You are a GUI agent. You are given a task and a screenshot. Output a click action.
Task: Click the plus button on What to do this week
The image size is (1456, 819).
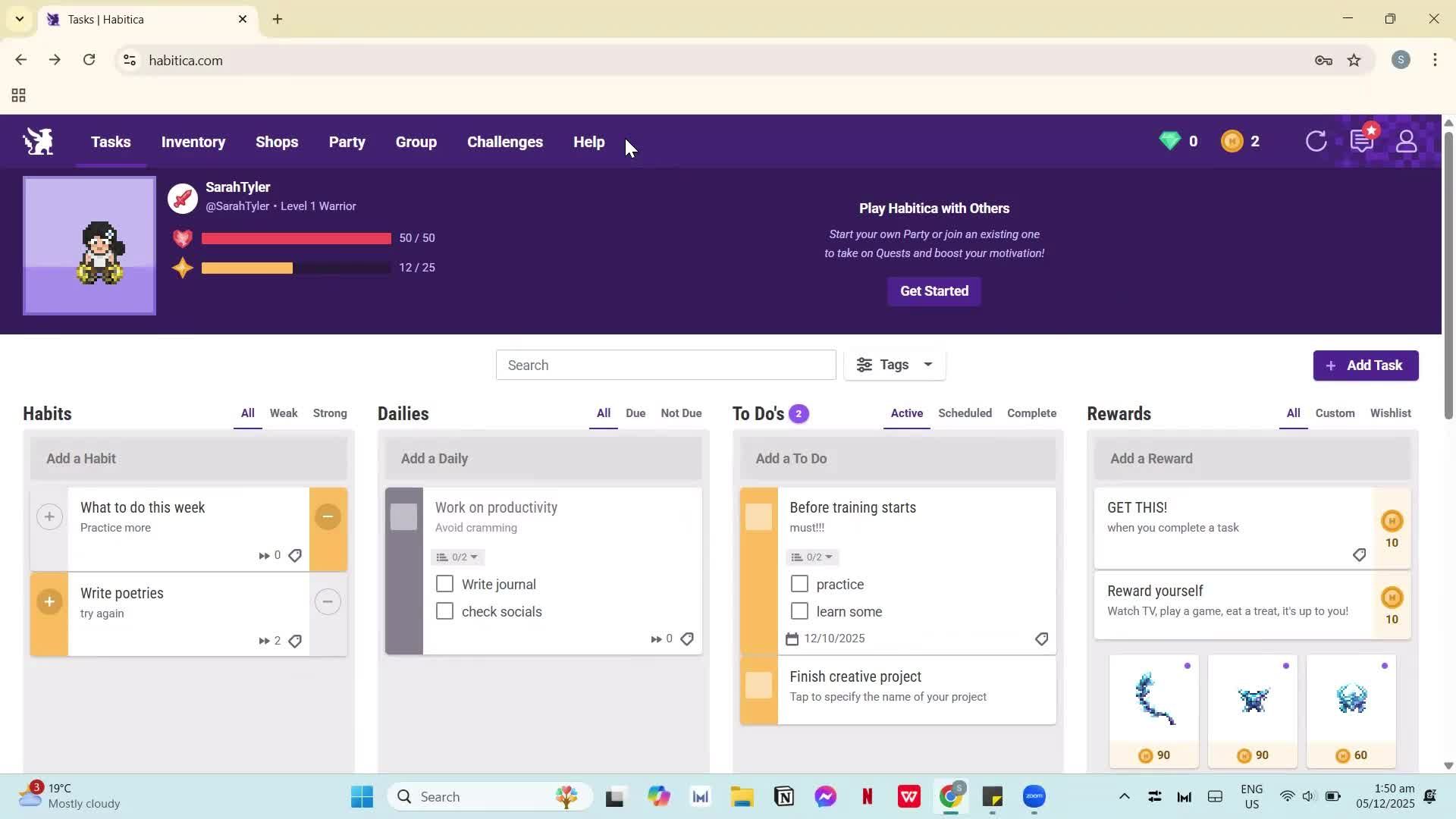click(x=49, y=516)
